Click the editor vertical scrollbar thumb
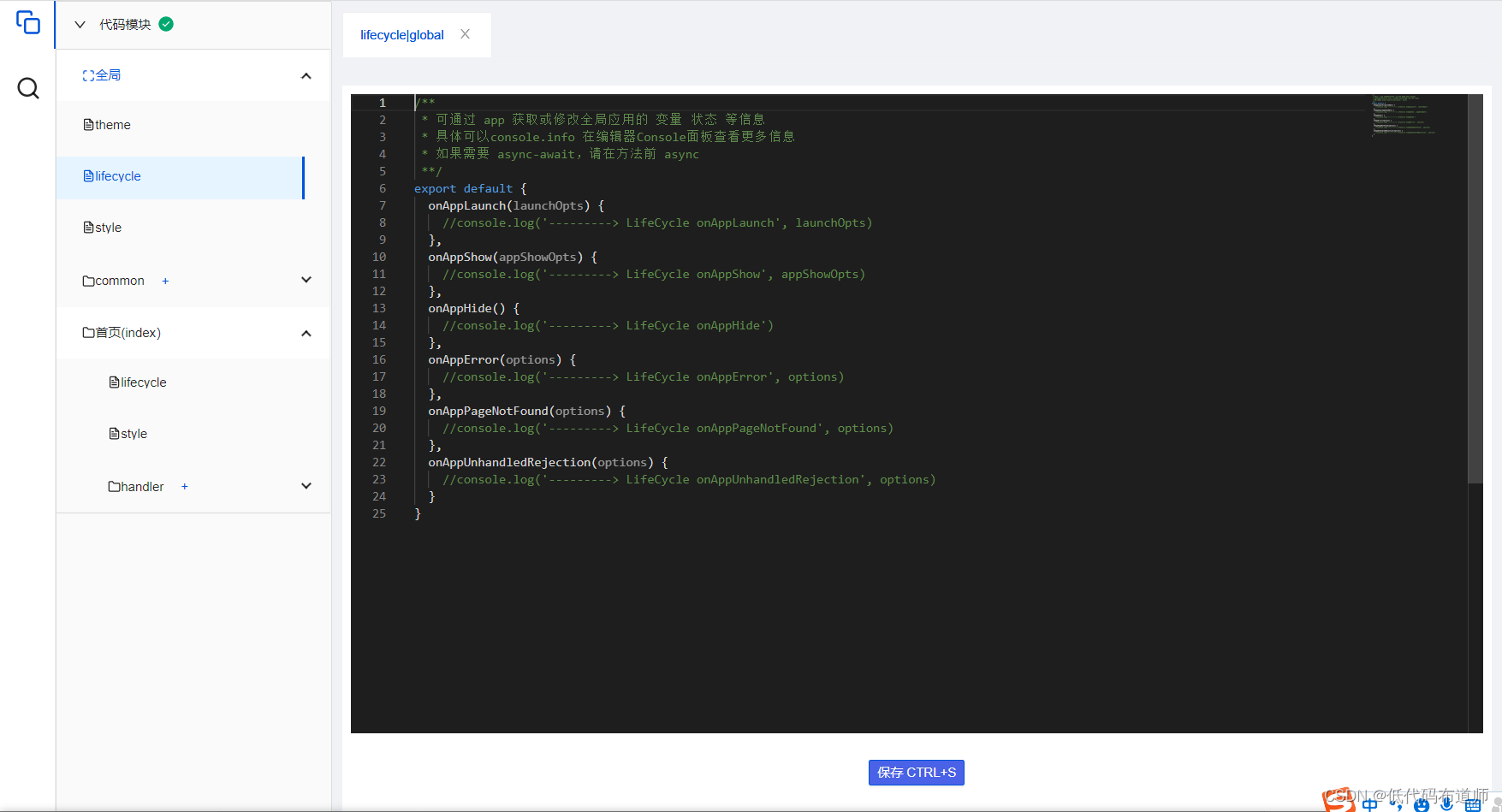1502x812 pixels. coord(1475,289)
